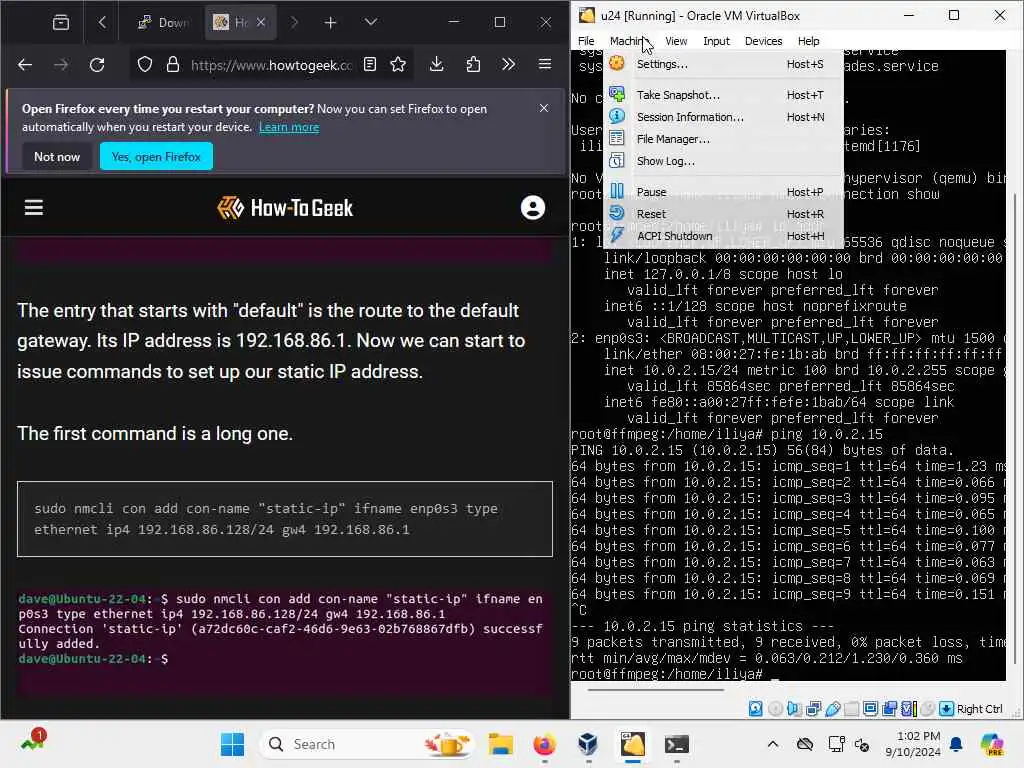Open a new Firefox tab
The image size is (1024, 768).
(x=330, y=23)
